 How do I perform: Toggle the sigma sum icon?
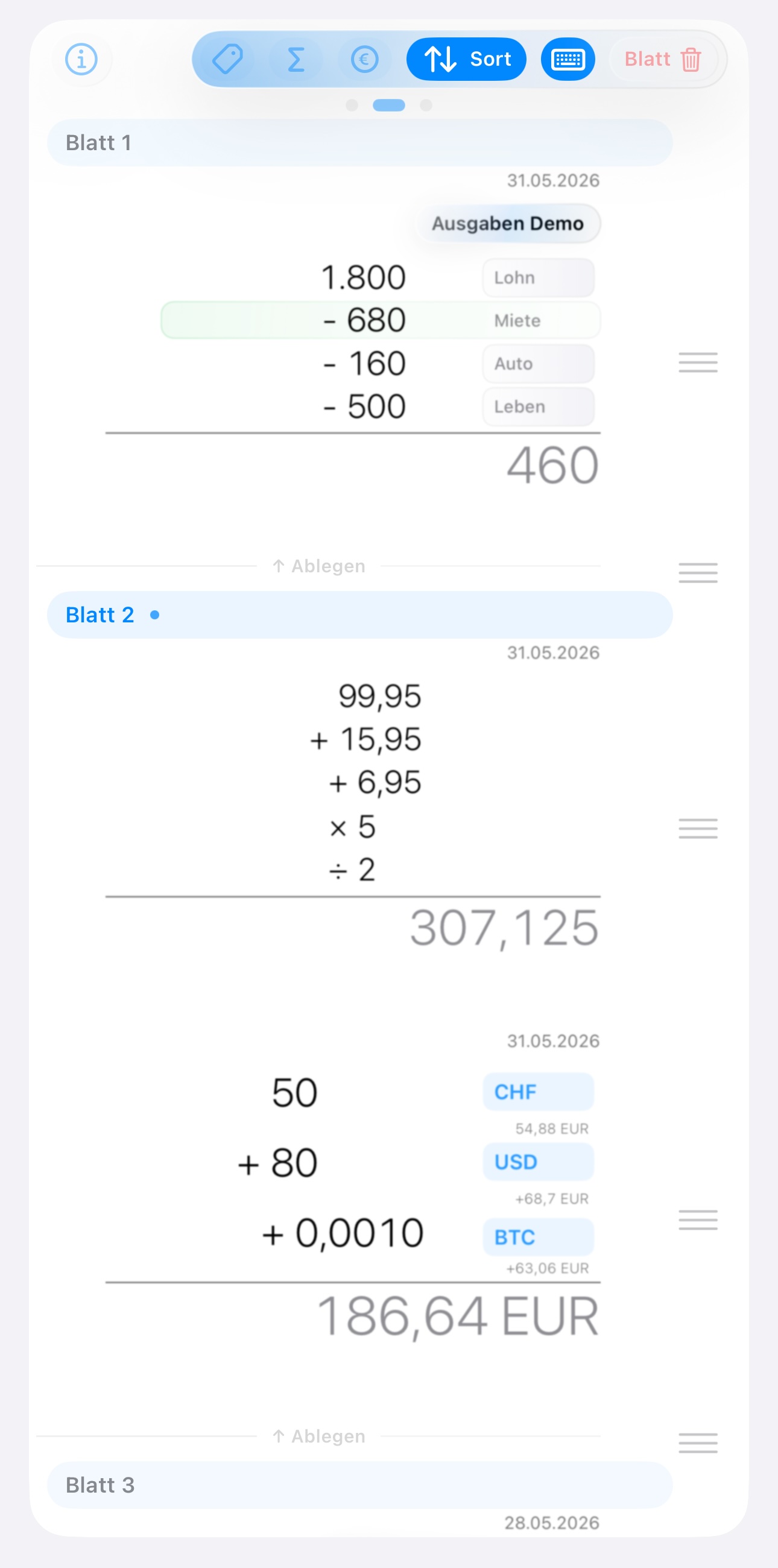click(x=297, y=60)
